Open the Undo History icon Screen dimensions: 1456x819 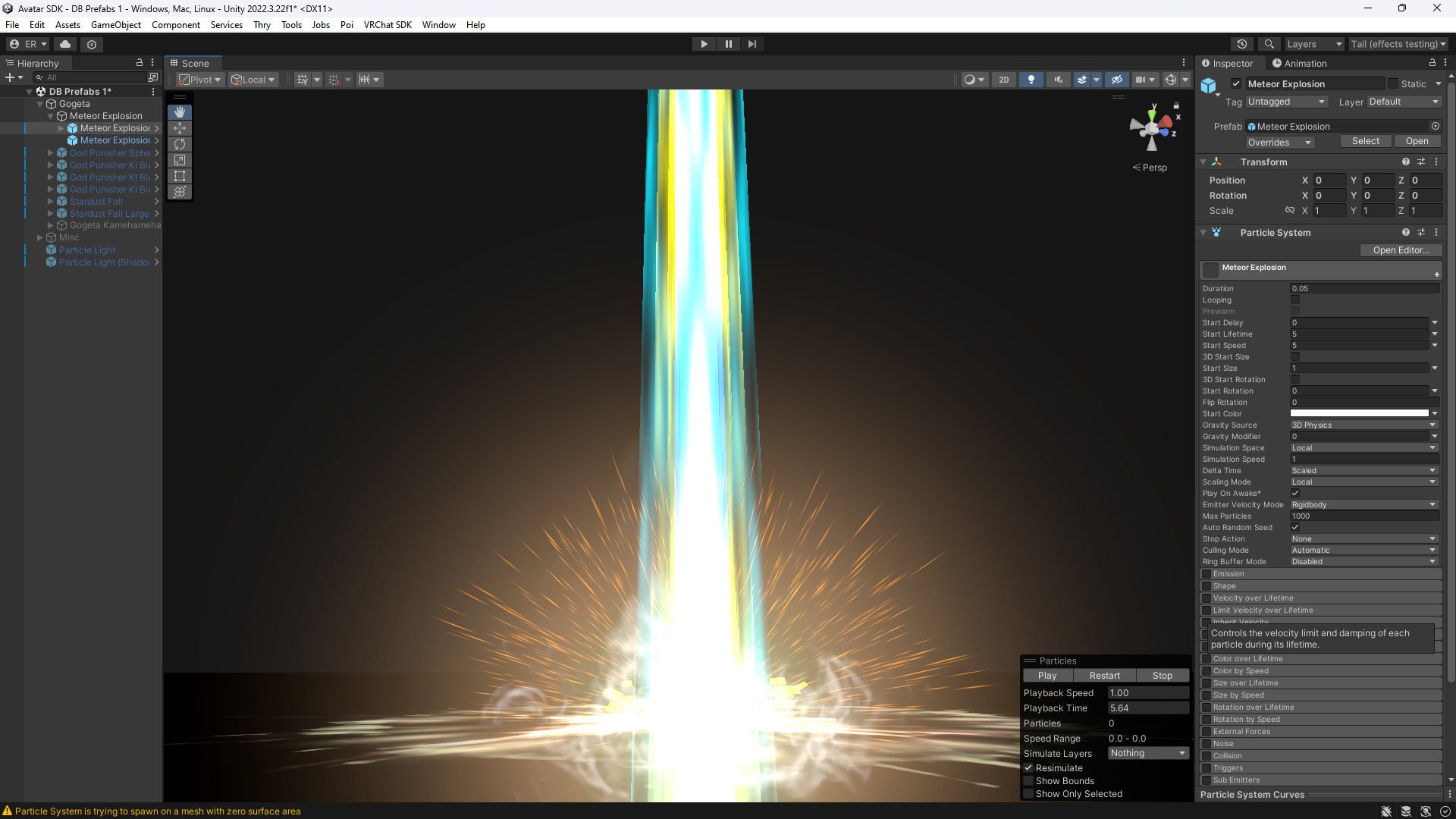[1241, 44]
